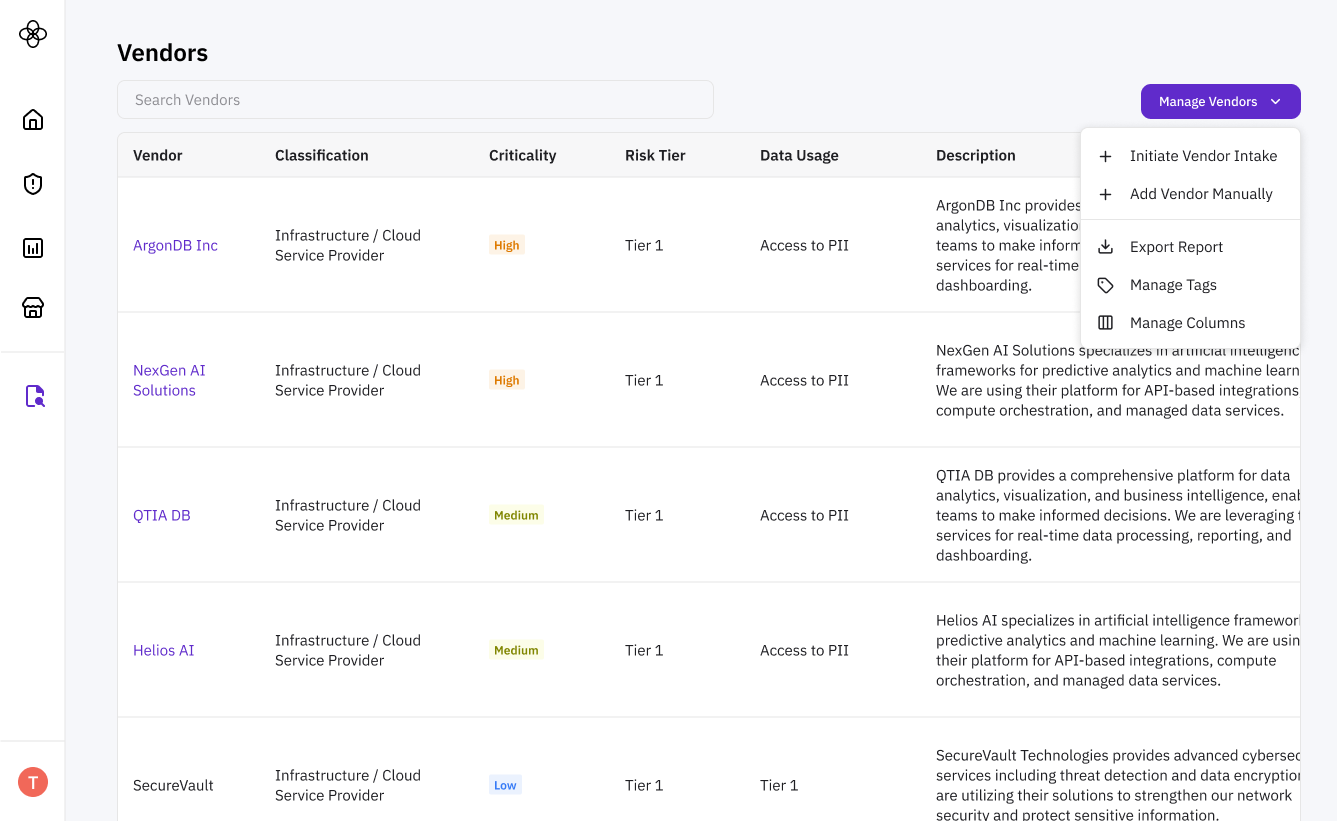Collapse the Manage Vendors dropdown

(x=1220, y=101)
